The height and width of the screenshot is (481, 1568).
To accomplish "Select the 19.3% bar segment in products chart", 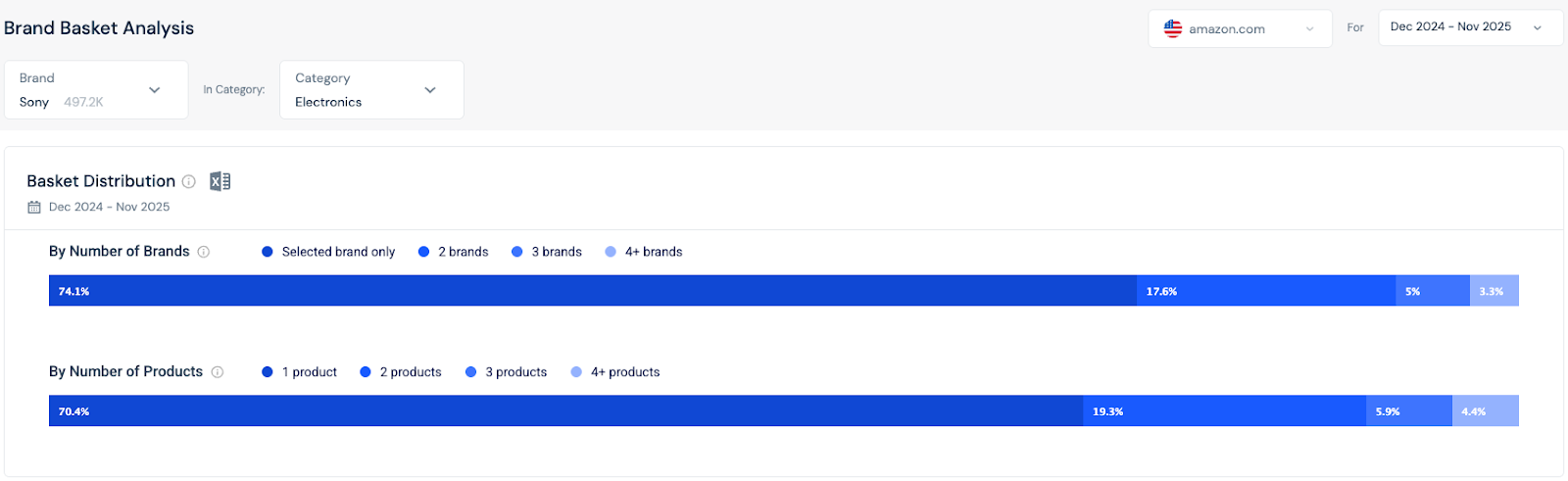I will 1225,411.
